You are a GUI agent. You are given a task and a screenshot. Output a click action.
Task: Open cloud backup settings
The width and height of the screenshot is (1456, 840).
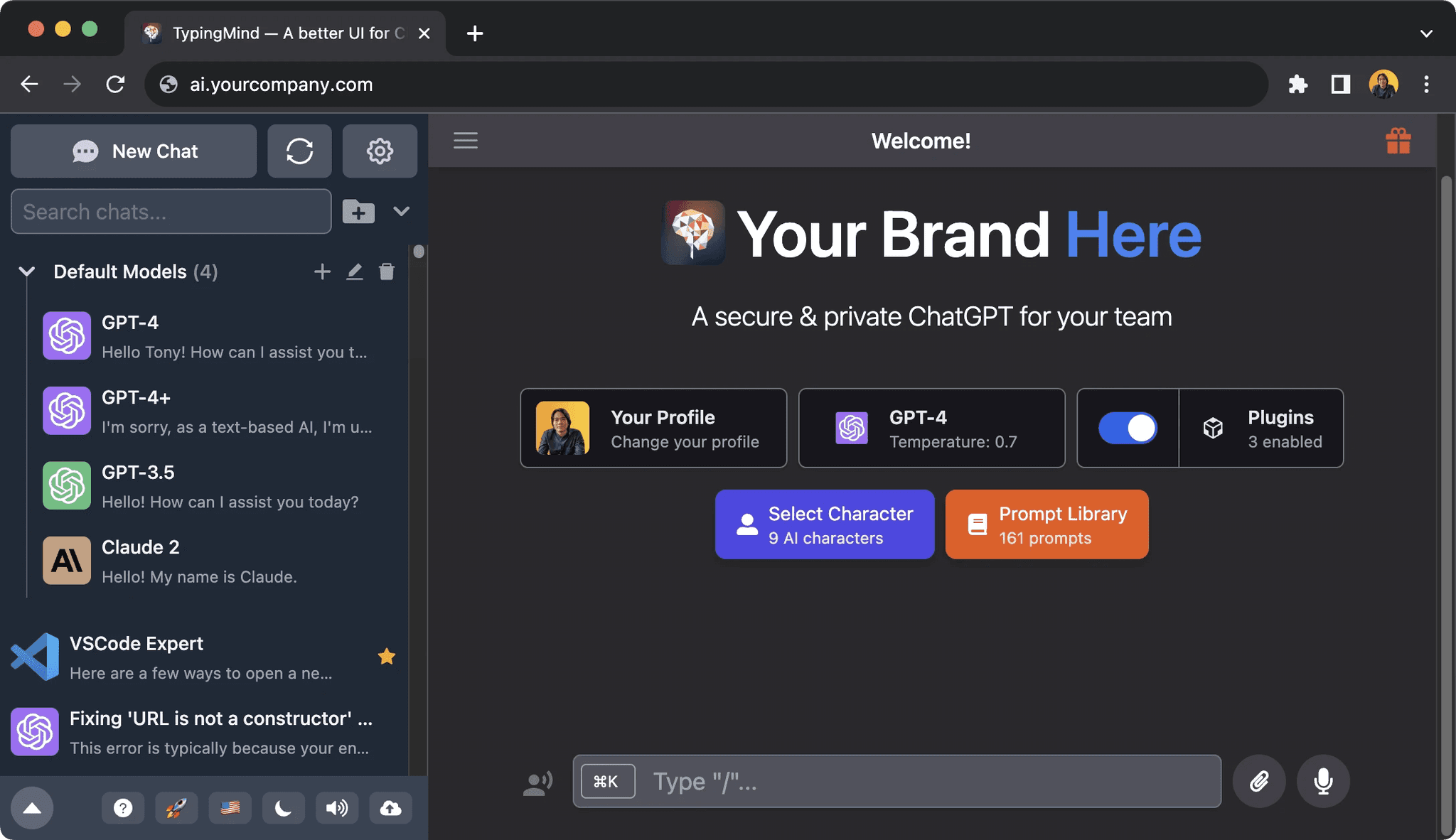pyautogui.click(x=390, y=807)
